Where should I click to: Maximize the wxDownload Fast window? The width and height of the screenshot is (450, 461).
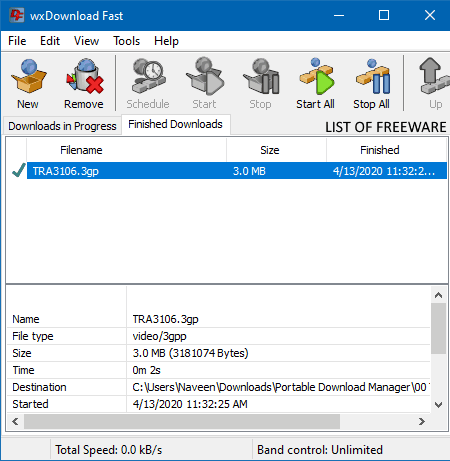pos(384,15)
